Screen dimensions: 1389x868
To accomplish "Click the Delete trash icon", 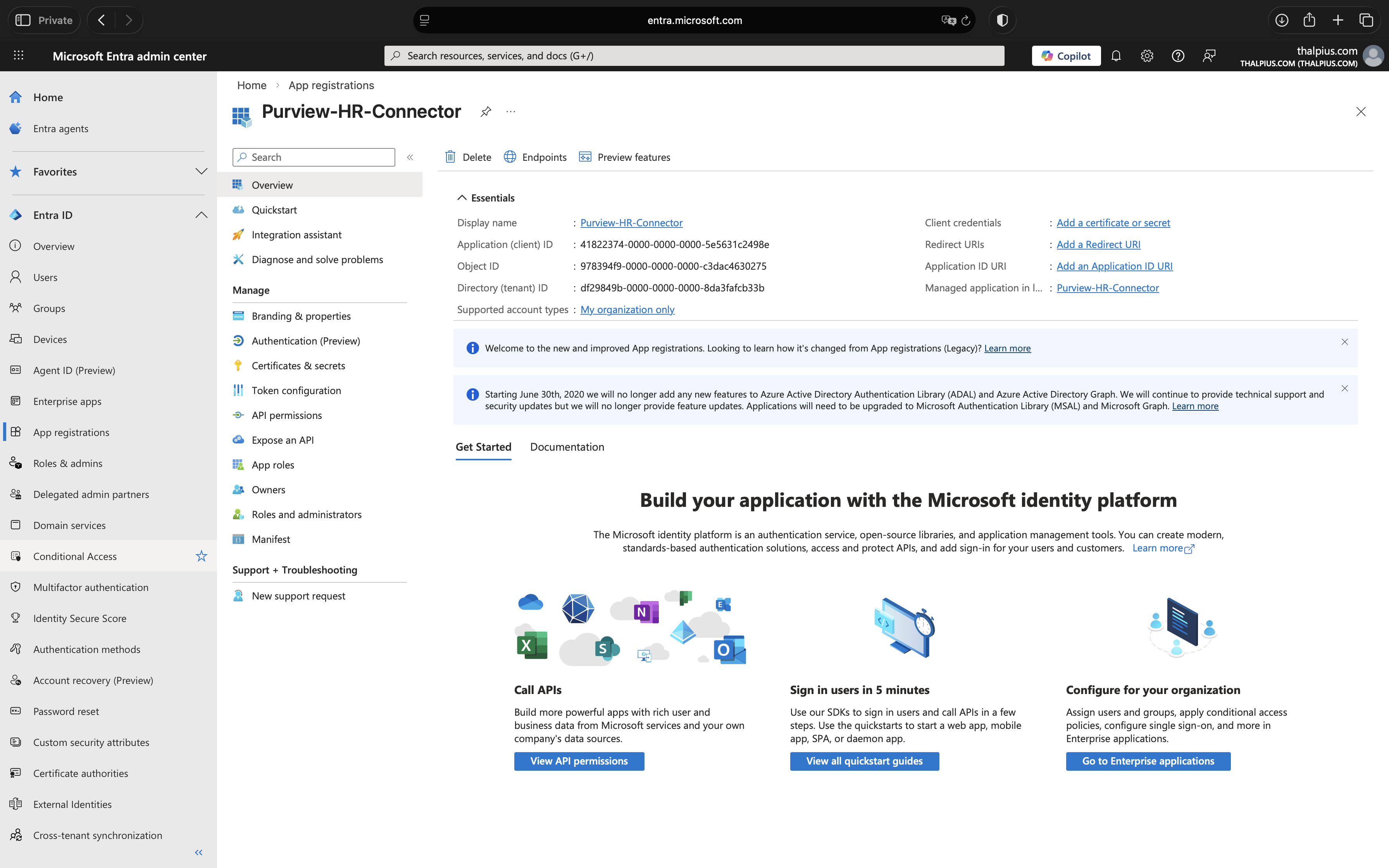I will (451, 157).
